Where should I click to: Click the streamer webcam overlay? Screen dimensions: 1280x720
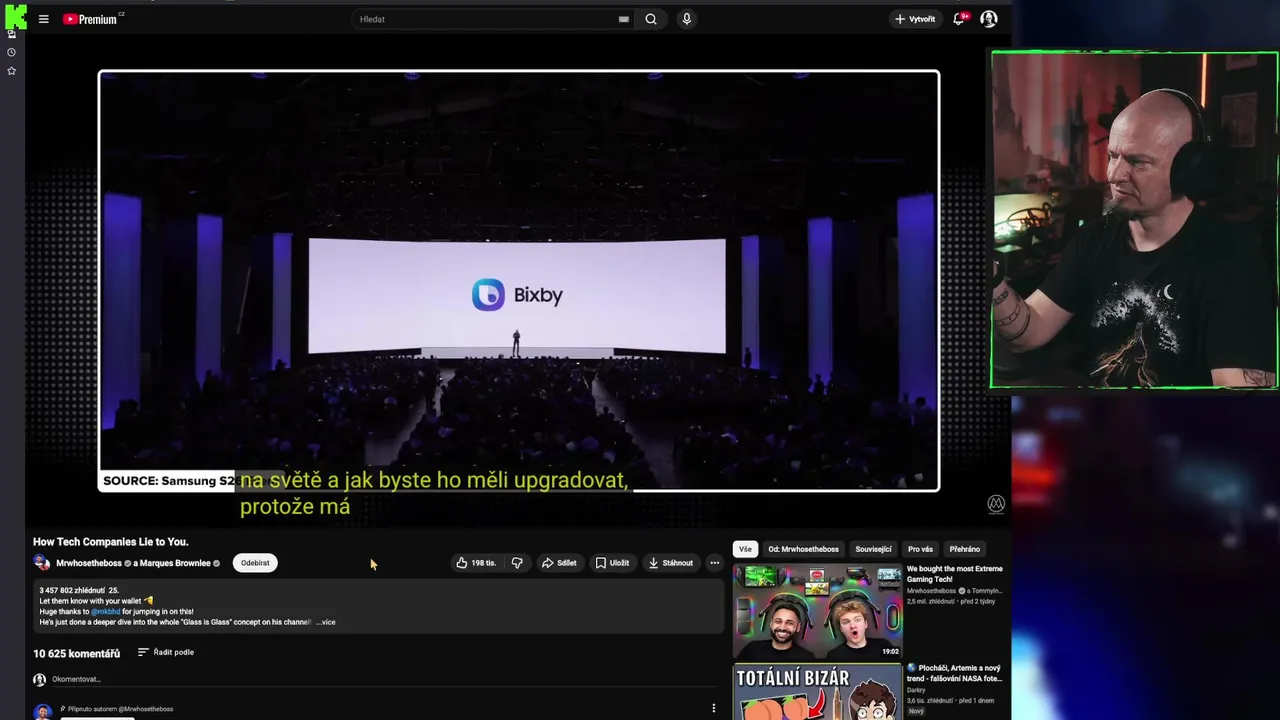(1134, 220)
